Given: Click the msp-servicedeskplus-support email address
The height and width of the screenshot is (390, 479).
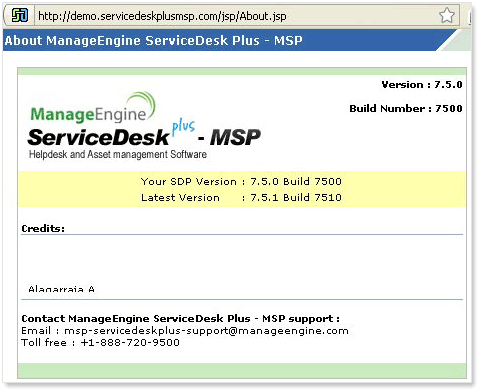Looking at the screenshot, I should point(206,331).
